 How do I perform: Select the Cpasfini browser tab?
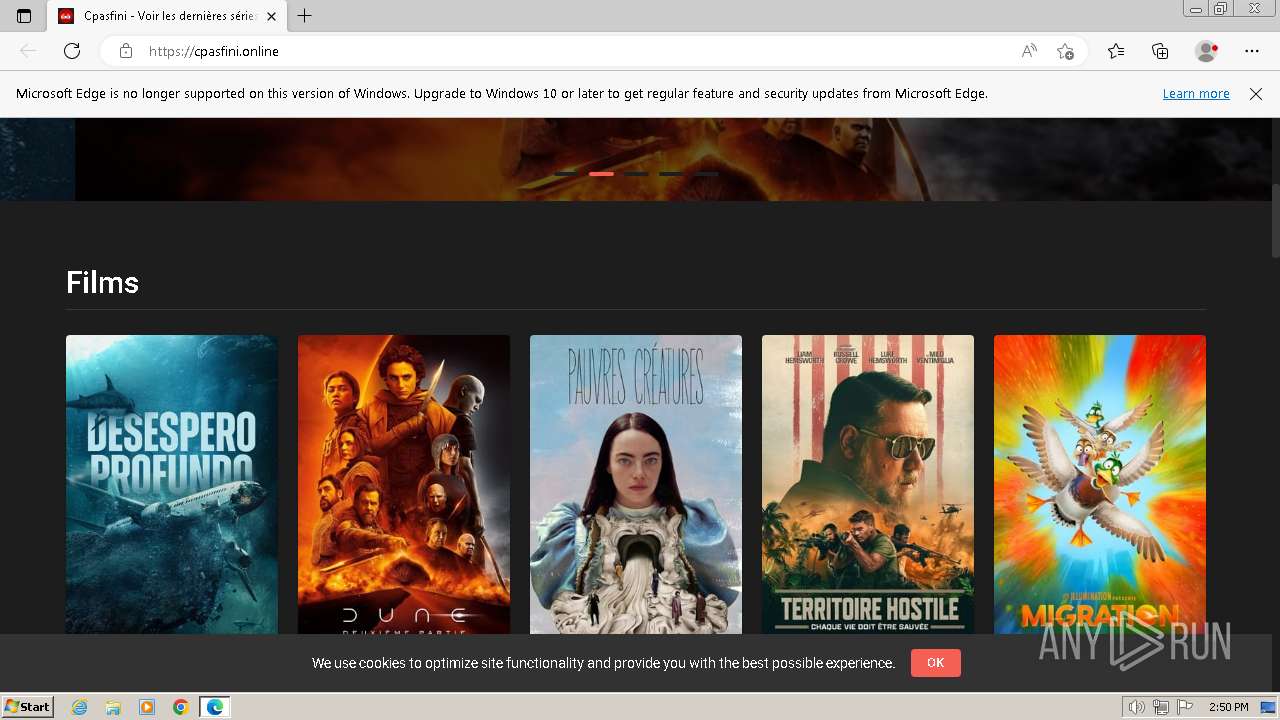point(166,16)
